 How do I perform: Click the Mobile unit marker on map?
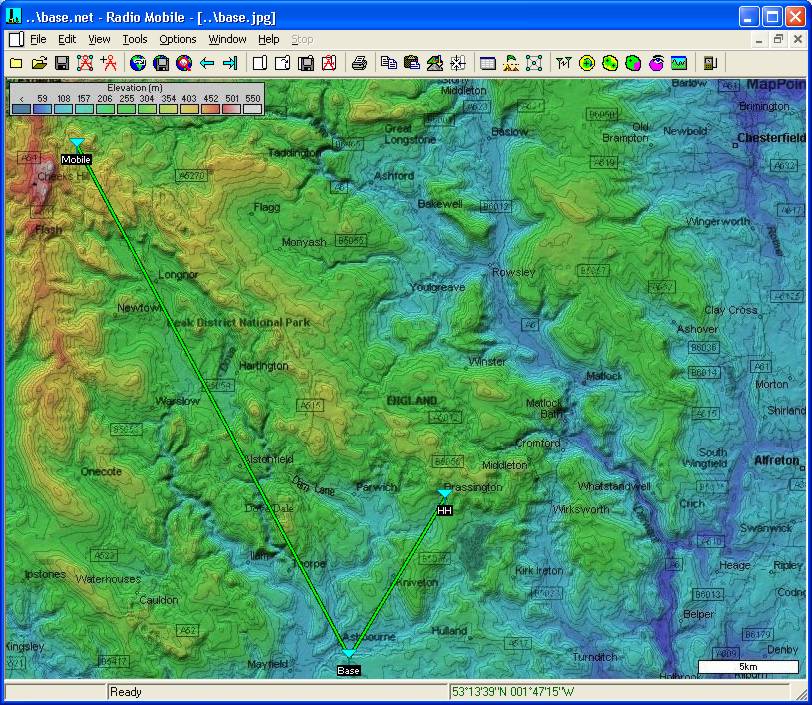click(x=77, y=145)
